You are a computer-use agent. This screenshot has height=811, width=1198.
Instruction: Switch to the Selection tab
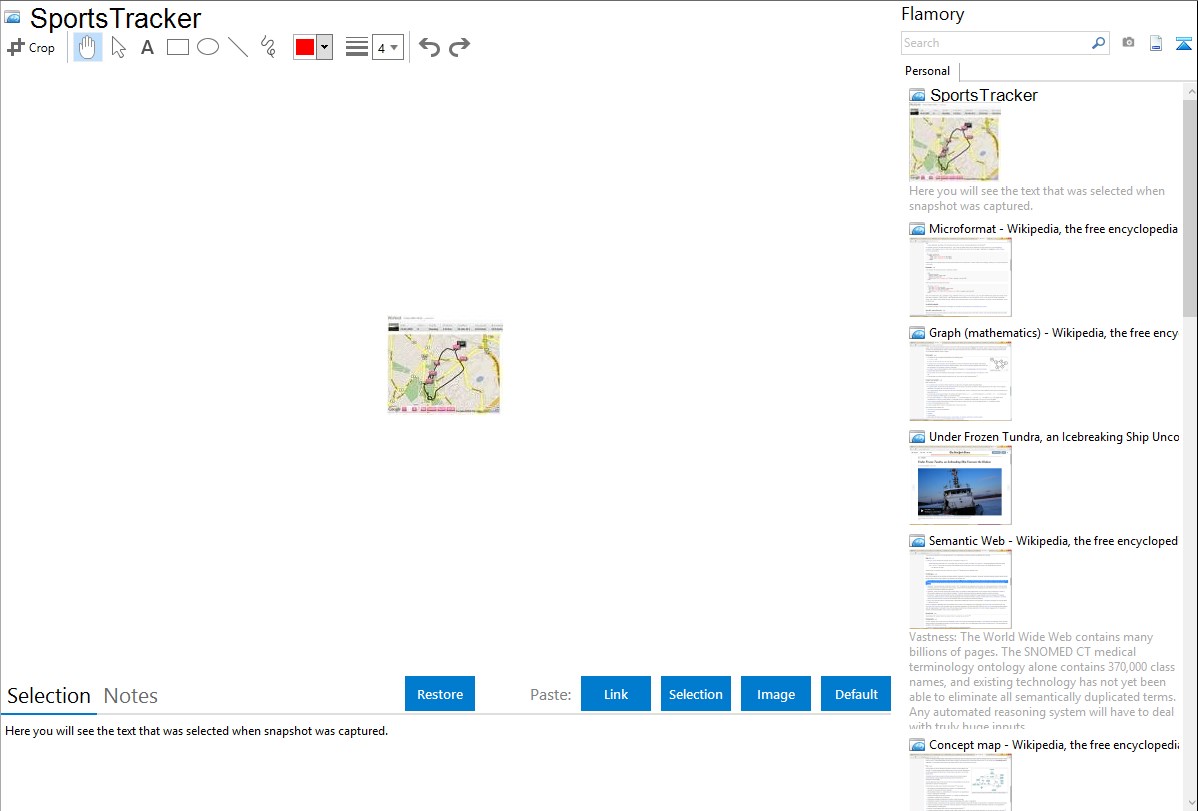49,696
